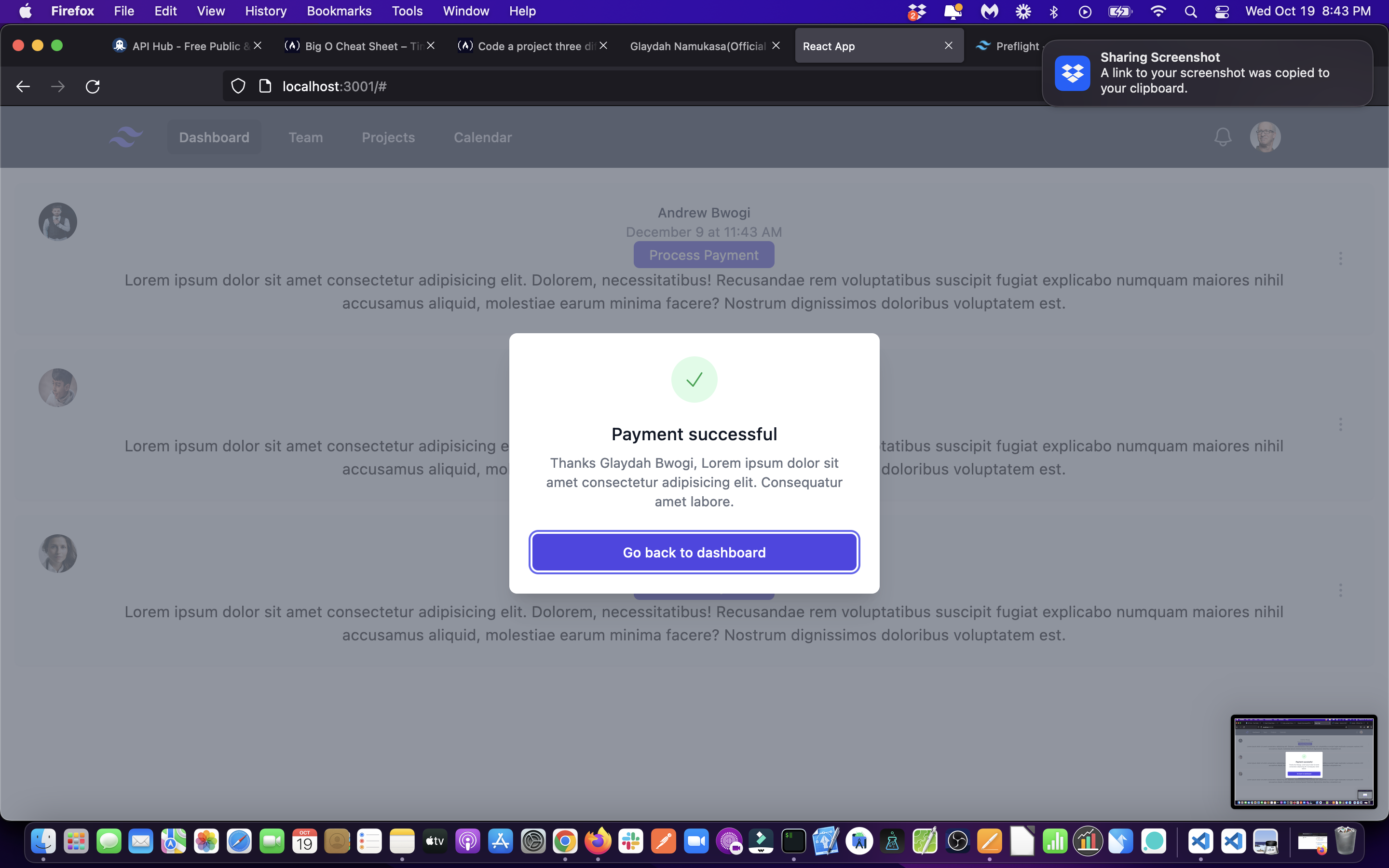Click the Tailwind logo in the navbar
The width and height of the screenshot is (1389, 868).
coord(126,137)
